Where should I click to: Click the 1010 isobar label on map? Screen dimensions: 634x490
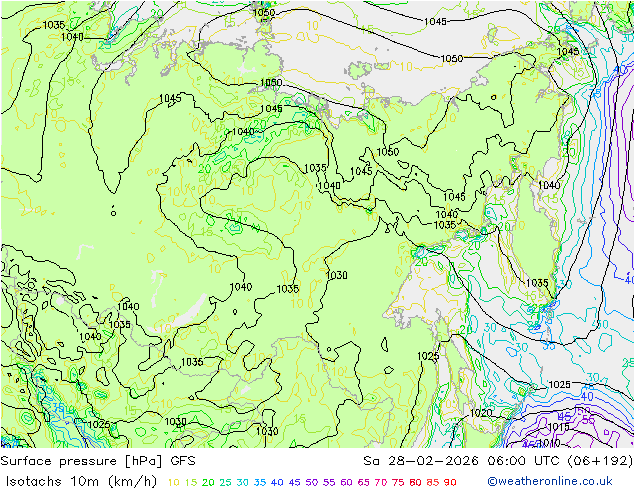point(549,443)
